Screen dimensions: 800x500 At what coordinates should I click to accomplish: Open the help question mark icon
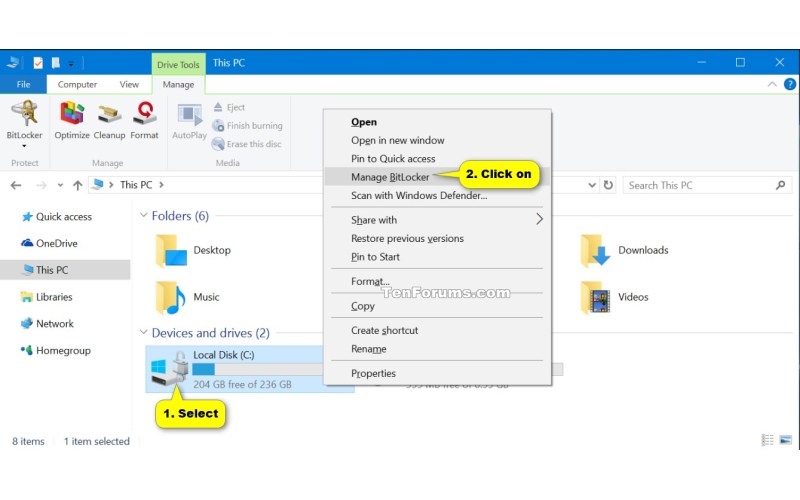789,84
